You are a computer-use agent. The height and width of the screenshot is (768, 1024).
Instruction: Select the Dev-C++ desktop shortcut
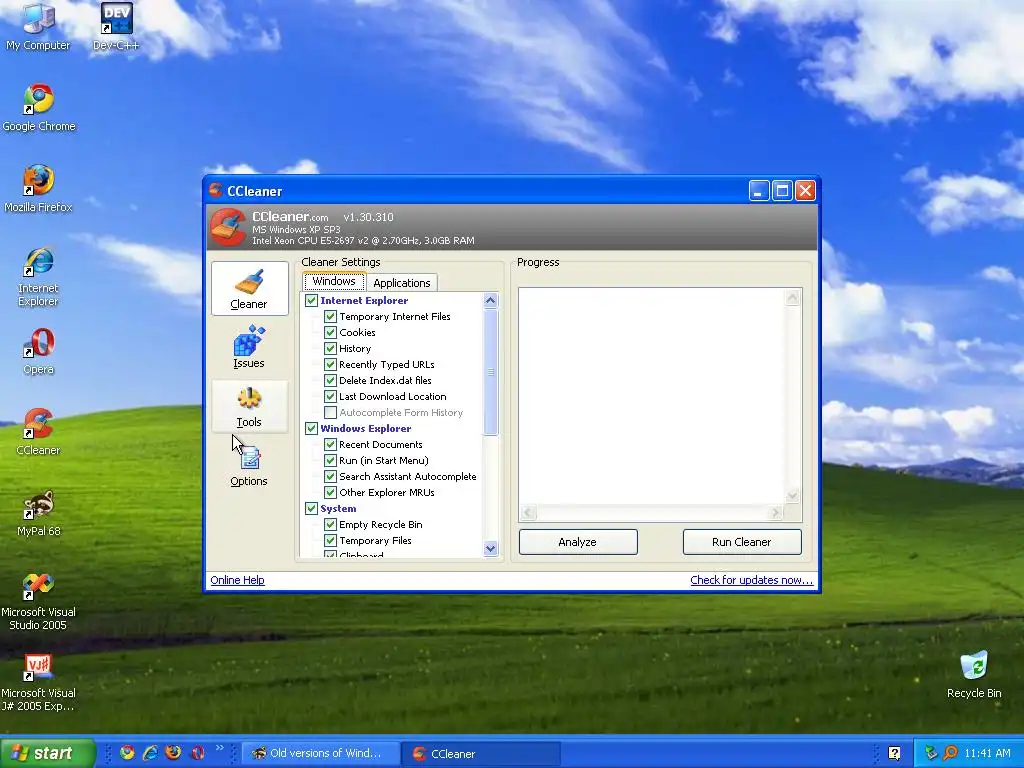coord(116,27)
